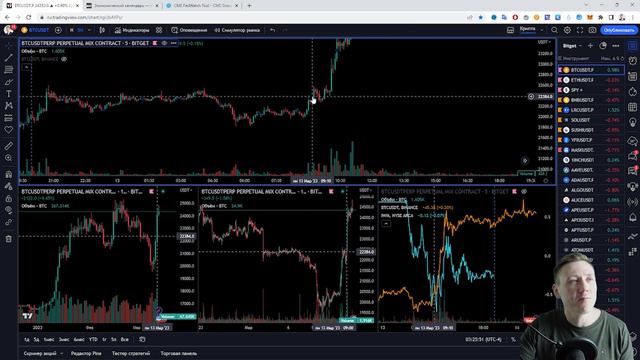
Task: Toggle eye icon on bottom-right chart legend
Action: (x=524, y=191)
